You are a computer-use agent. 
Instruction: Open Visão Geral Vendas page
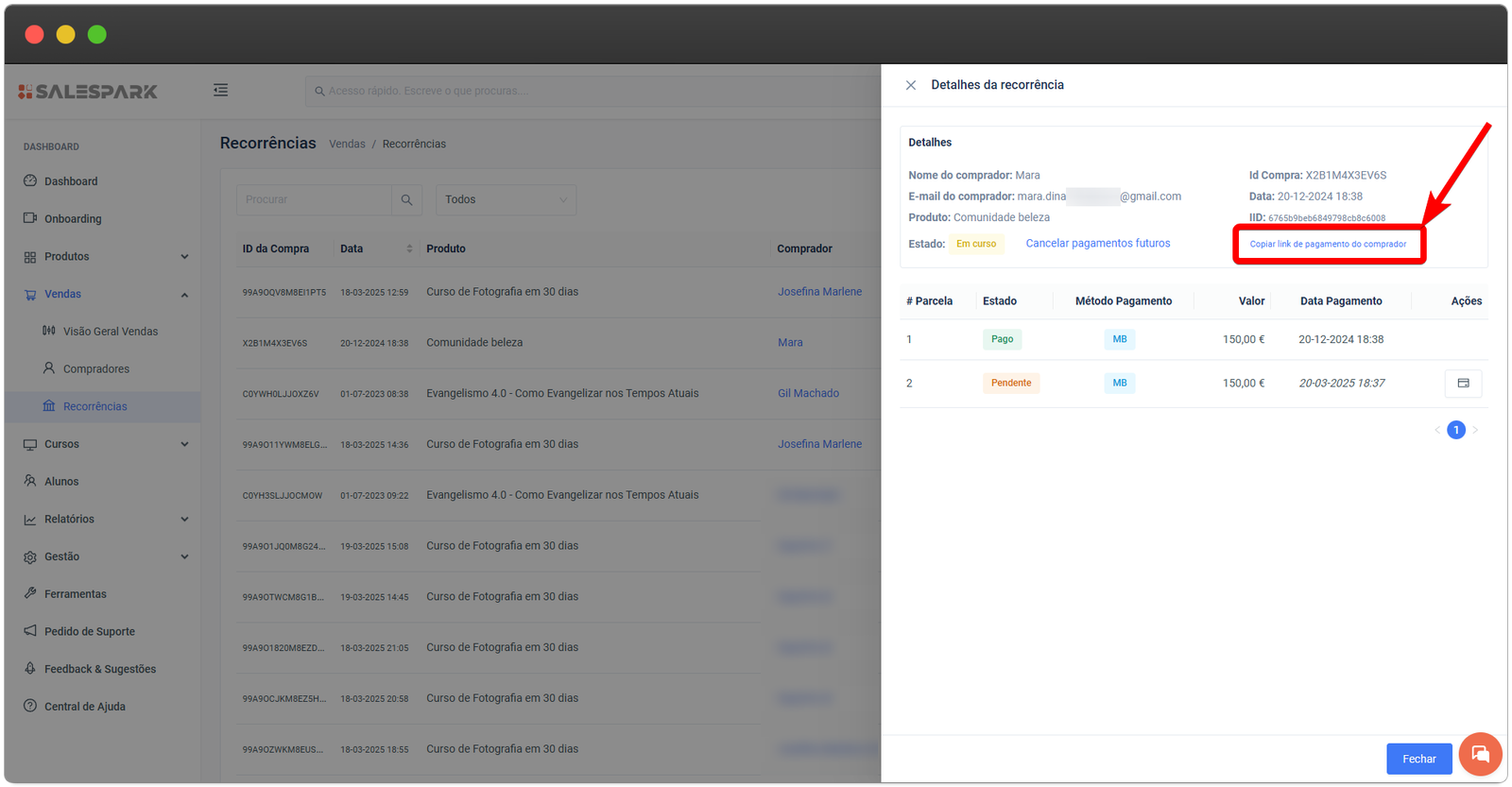pos(110,332)
